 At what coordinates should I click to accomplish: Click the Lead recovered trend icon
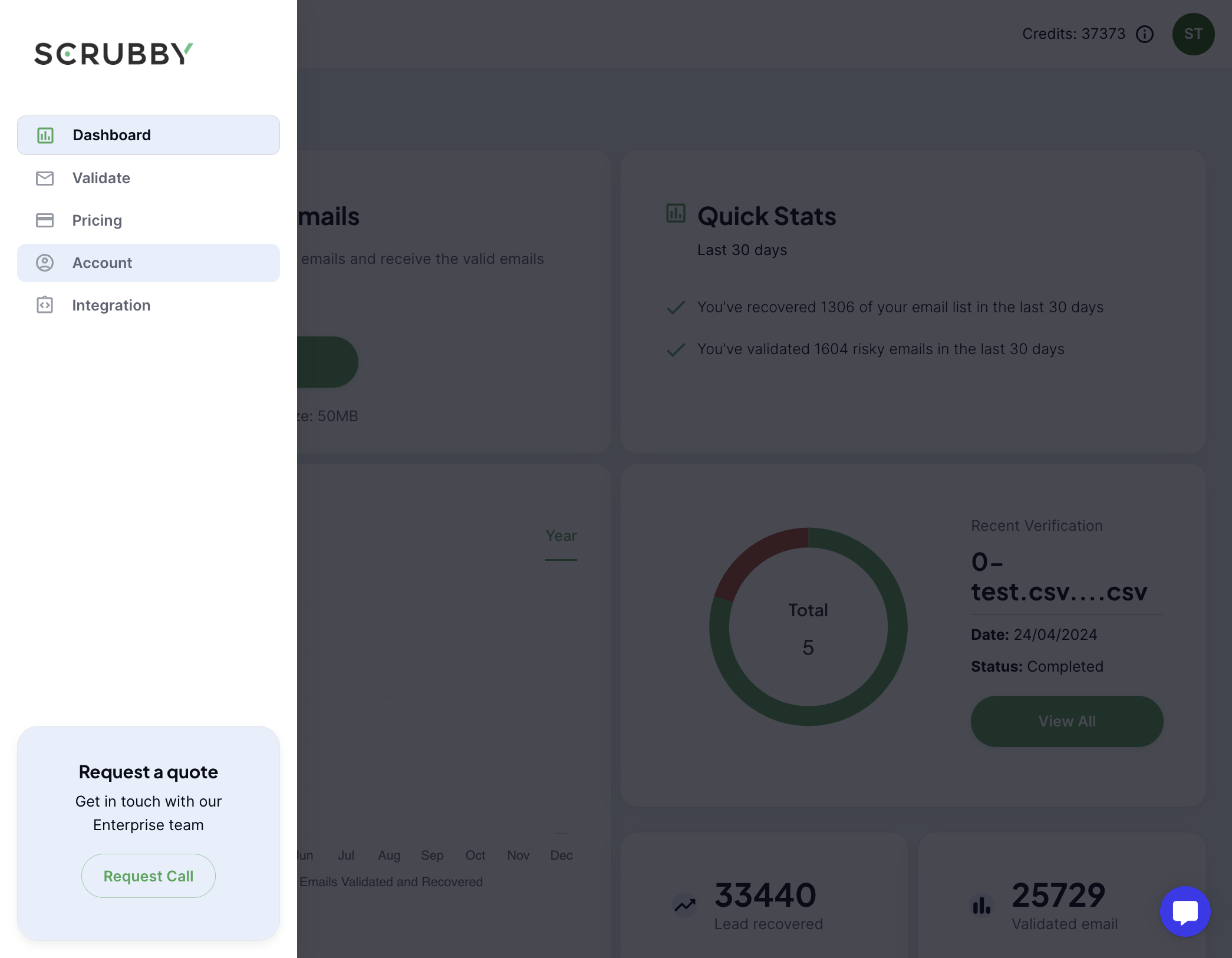[685, 906]
